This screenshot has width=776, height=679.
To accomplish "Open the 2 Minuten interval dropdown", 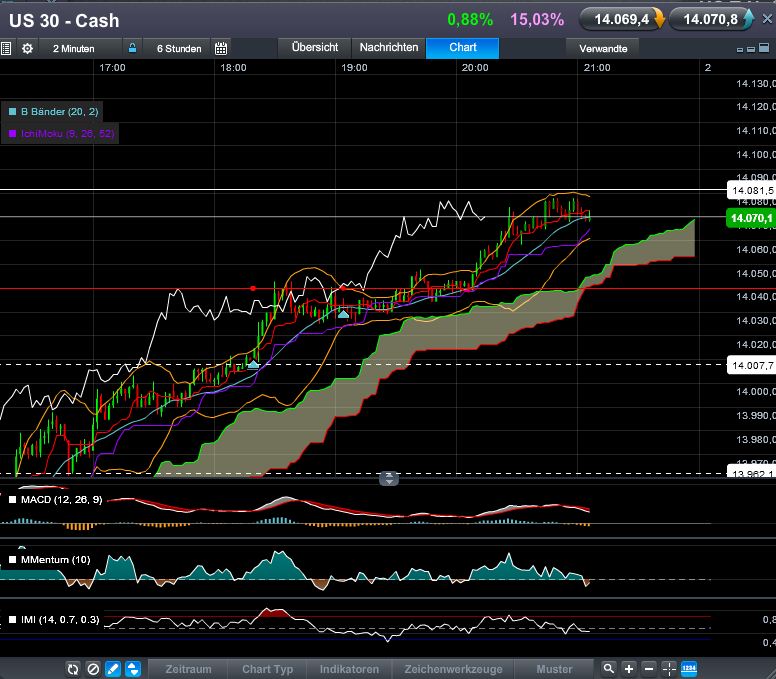I will pos(74,48).
